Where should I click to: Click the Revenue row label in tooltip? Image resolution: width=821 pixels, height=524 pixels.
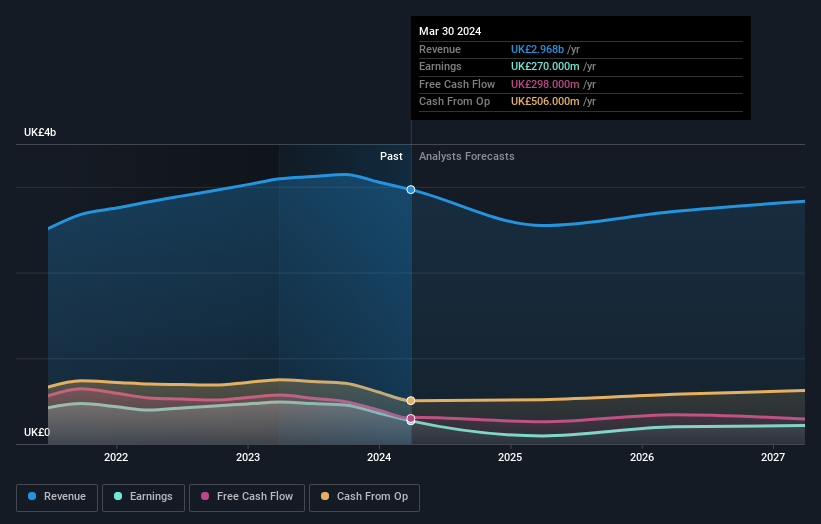pos(440,49)
